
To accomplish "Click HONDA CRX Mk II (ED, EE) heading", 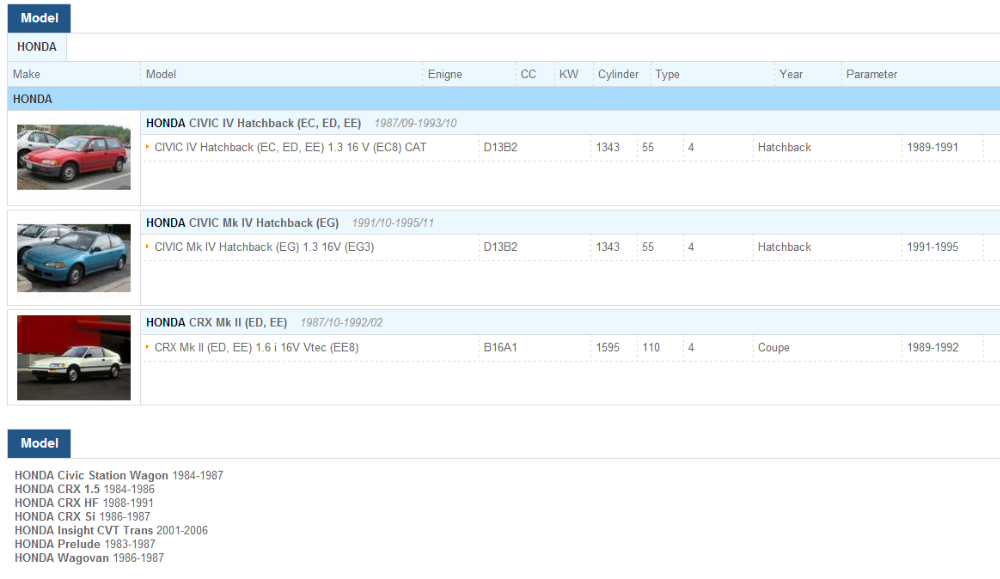I will [216, 322].
